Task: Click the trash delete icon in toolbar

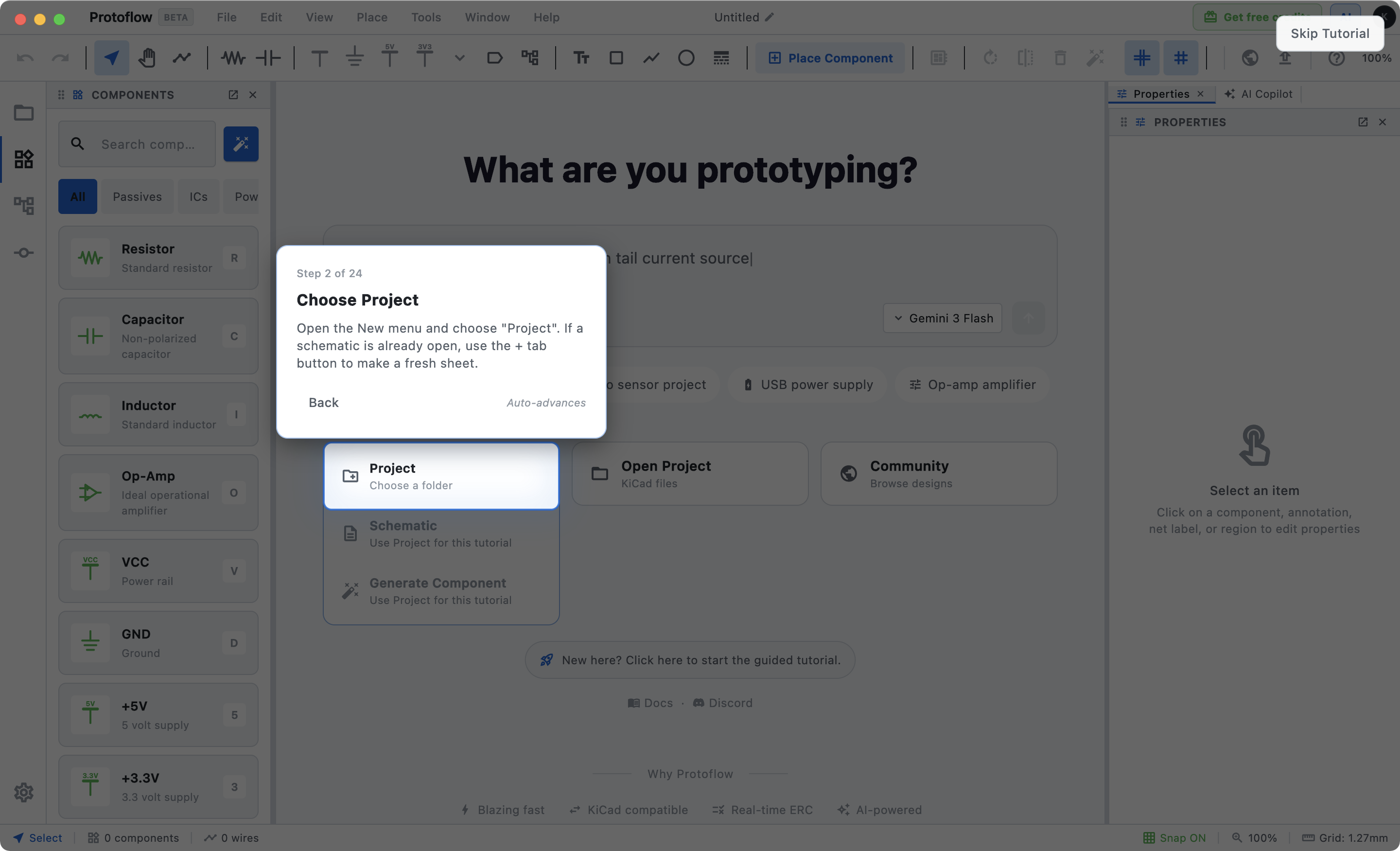Action: point(1060,57)
